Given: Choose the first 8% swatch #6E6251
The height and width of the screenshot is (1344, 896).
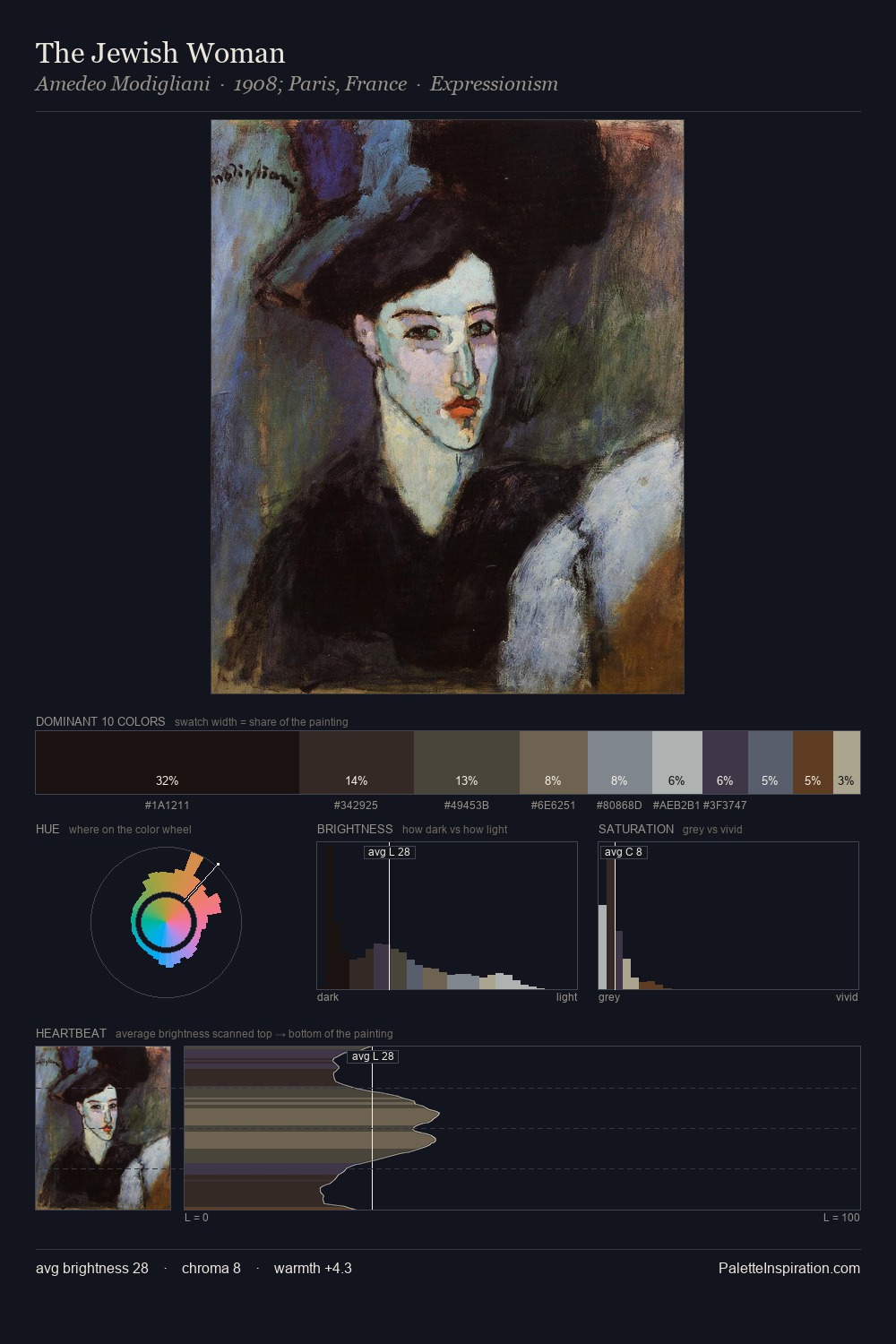Looking at the screenshot, I should click(x=554, y=762).
